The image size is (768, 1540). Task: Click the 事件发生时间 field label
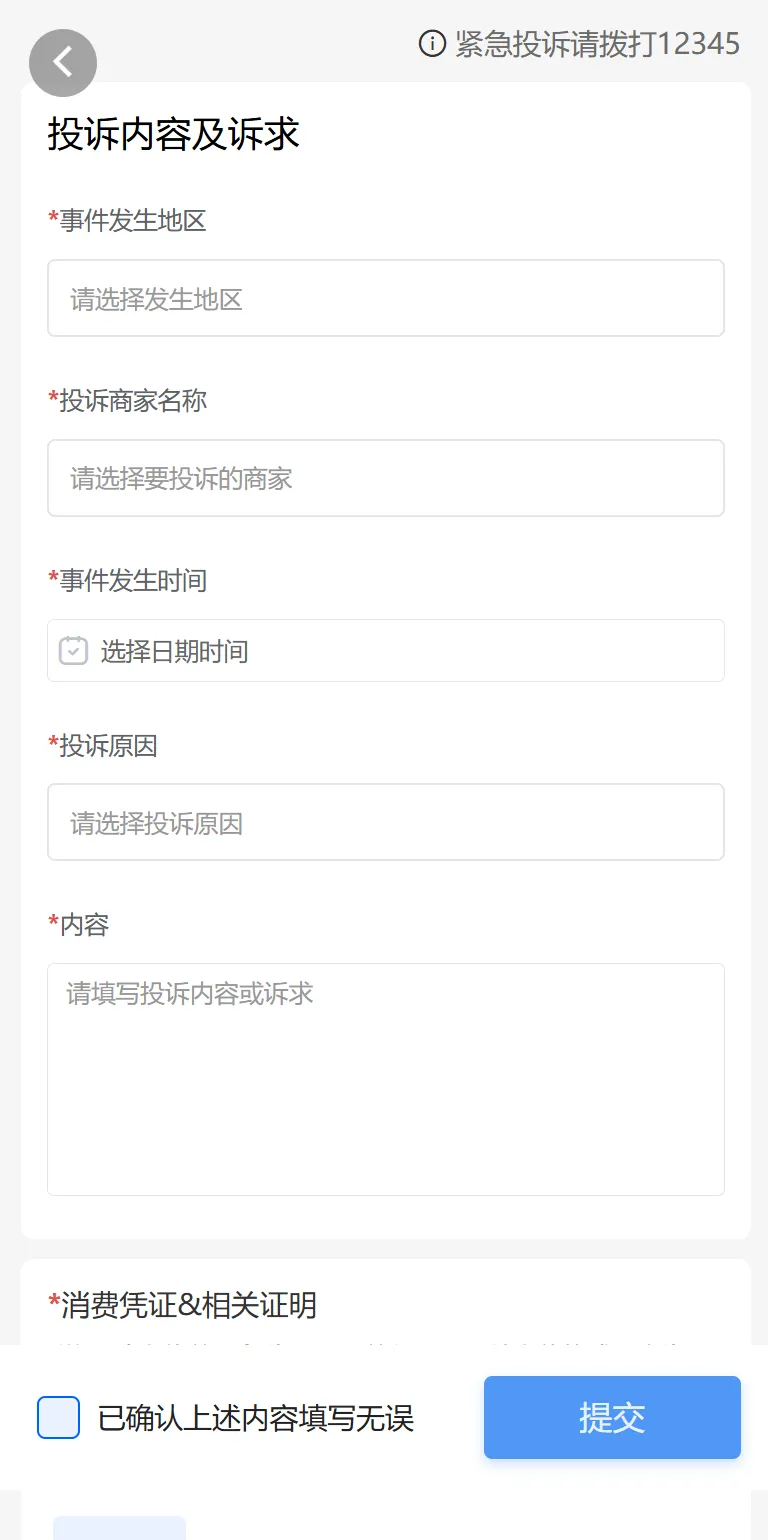132,581
